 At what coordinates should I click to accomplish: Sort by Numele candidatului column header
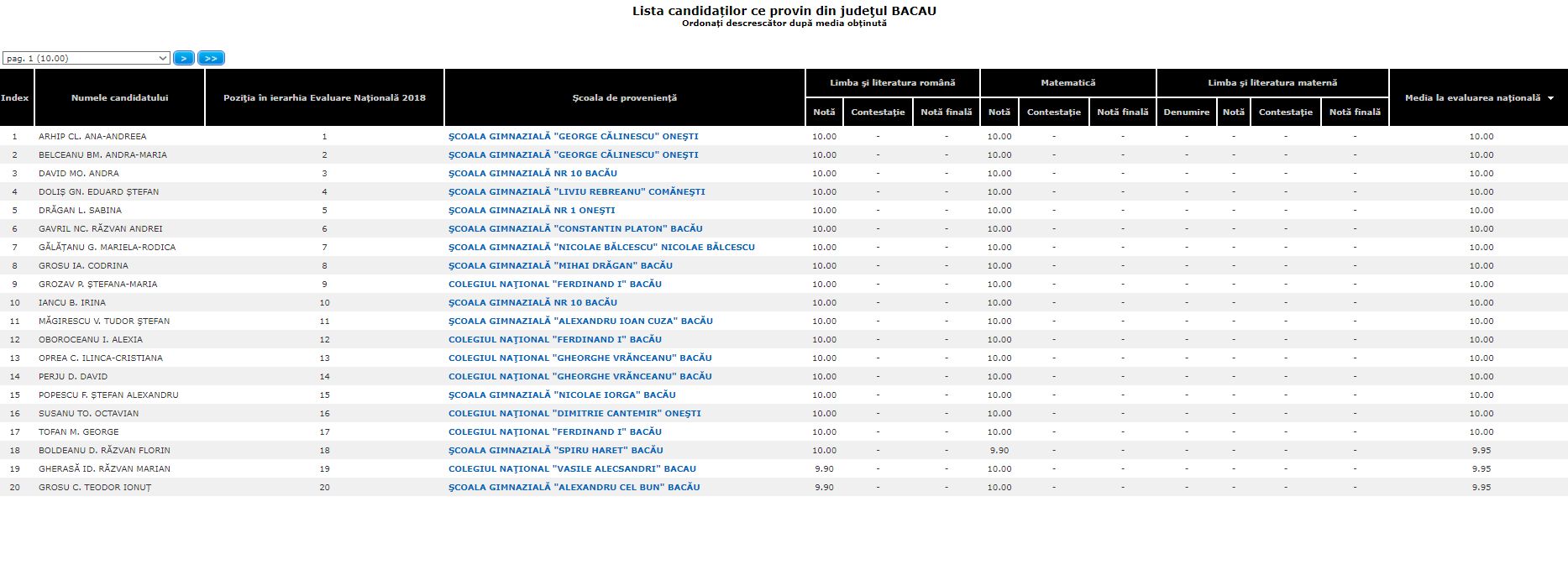click(x=119, y=98)
